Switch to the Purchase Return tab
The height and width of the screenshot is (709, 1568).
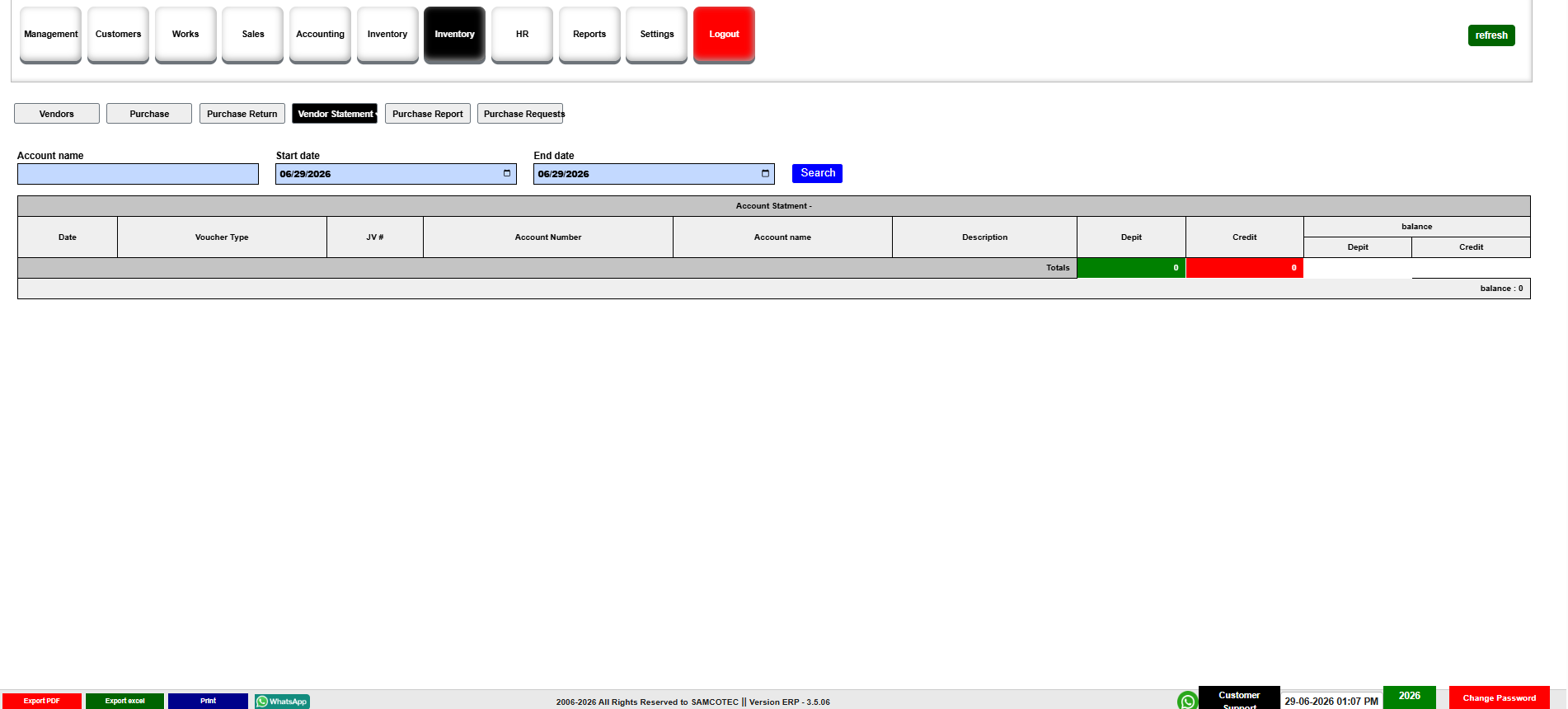[242, 114]
